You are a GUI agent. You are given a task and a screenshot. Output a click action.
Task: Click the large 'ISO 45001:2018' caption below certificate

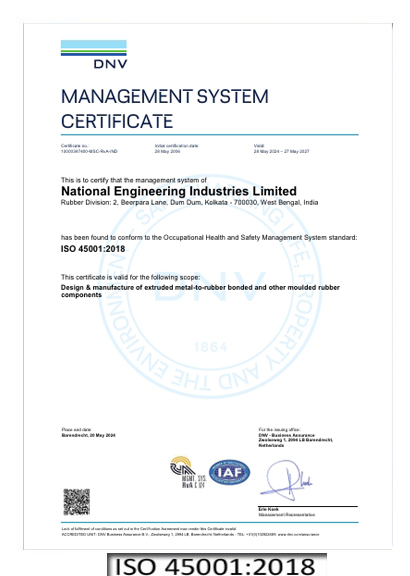[215, 566]
